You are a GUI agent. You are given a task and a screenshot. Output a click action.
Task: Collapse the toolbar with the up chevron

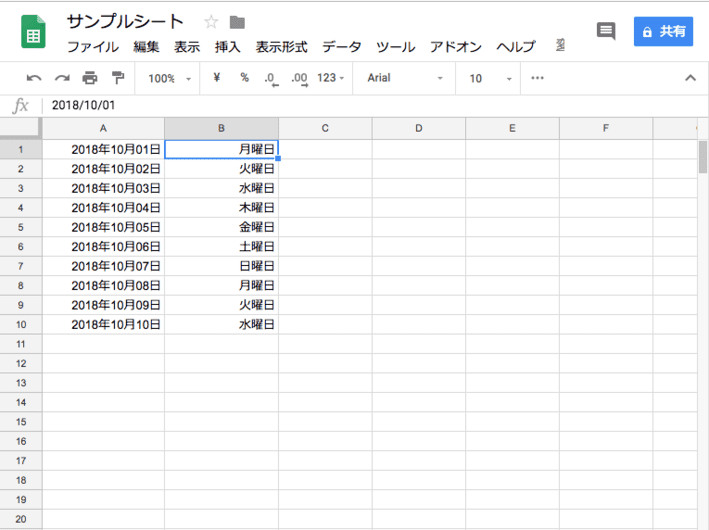(x=690, y=78)
